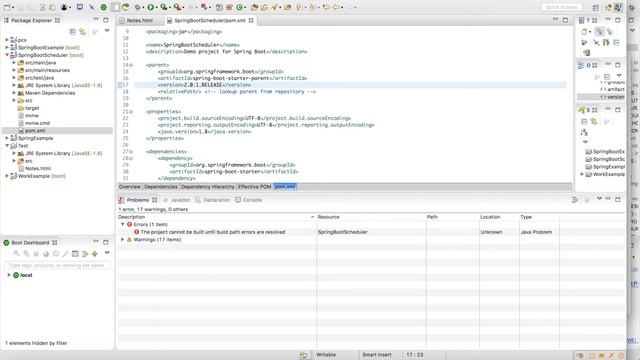Expand the local node in Boot Dashboard

pos(9,275)
